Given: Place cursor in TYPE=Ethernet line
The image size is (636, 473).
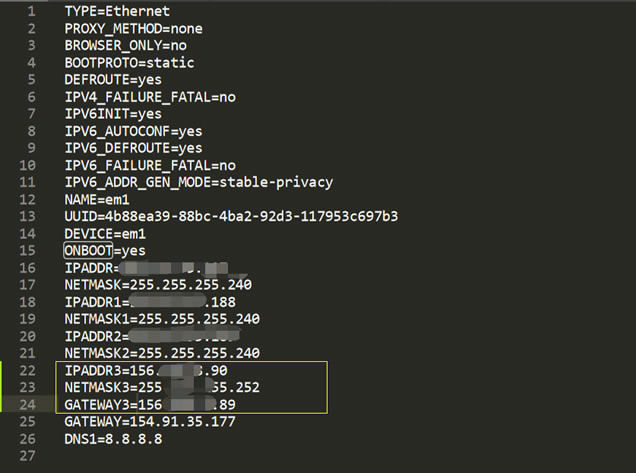Looking at the screenshot, I should pyautogui.click(x=117, y=11).
